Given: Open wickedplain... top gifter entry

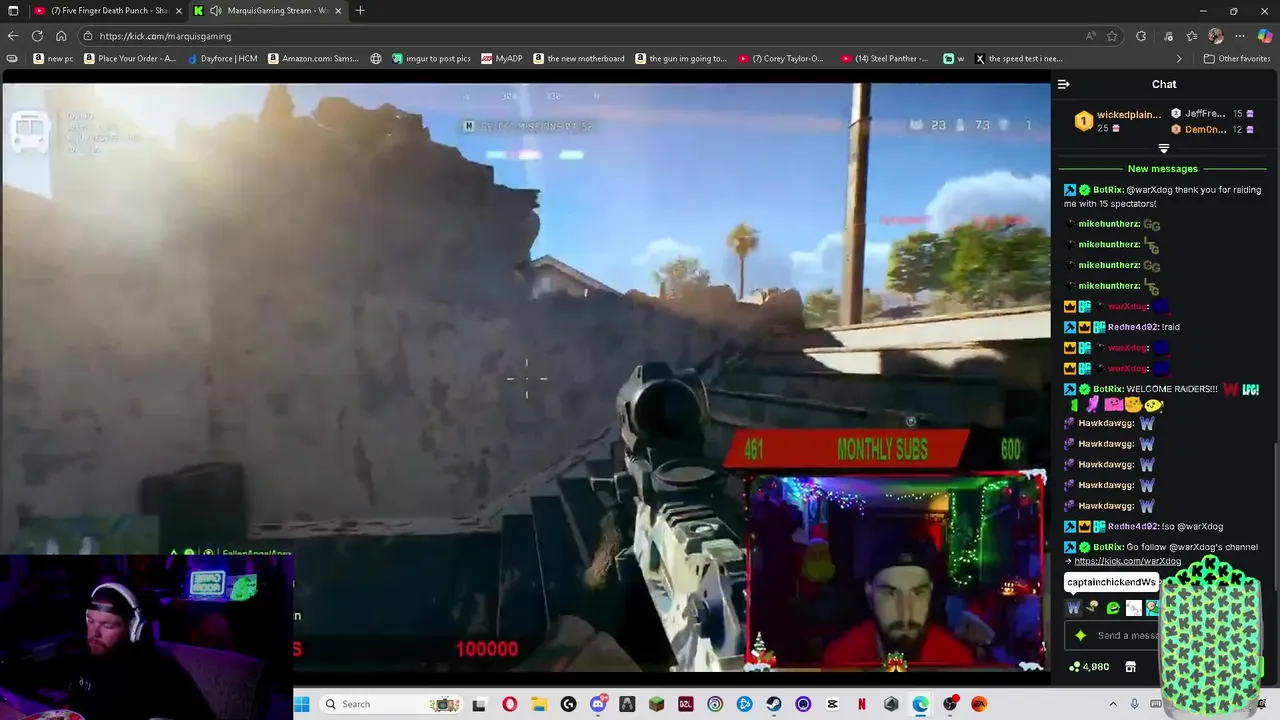Looking at the screenshot, I should point(1117,121).
